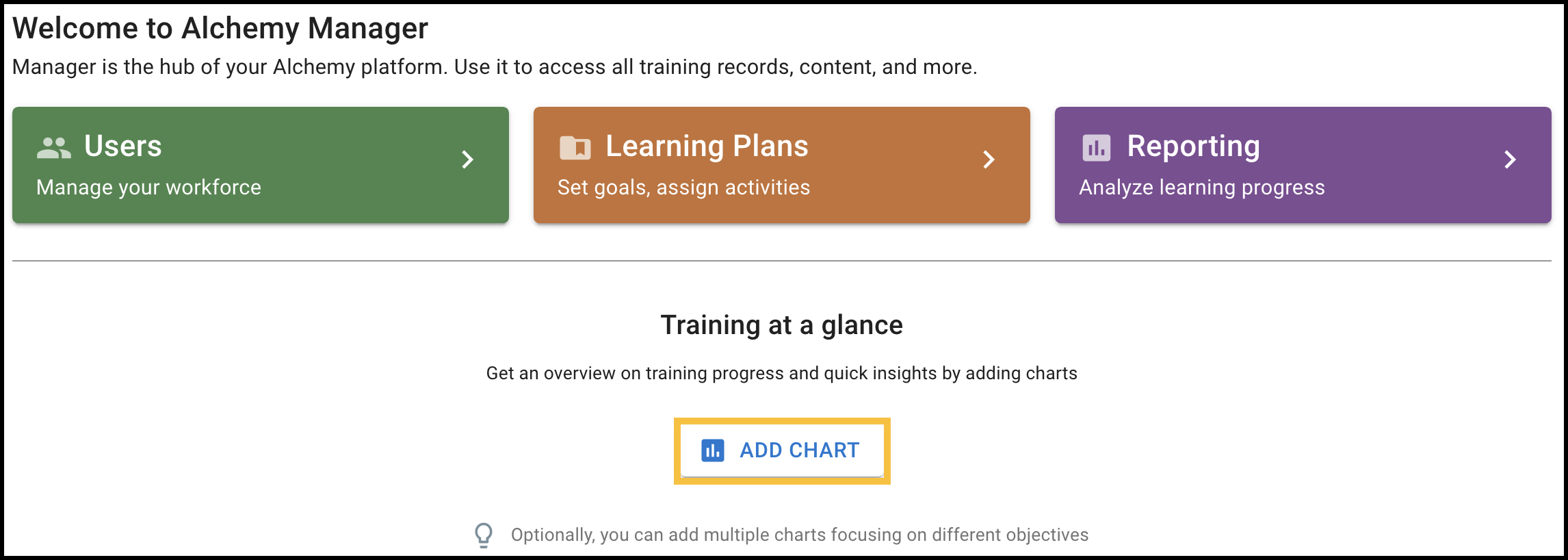The image size is (1568, 560).
Task: Click the blue chart icon beside ADD CHART
Action: (x=712, y=450)
